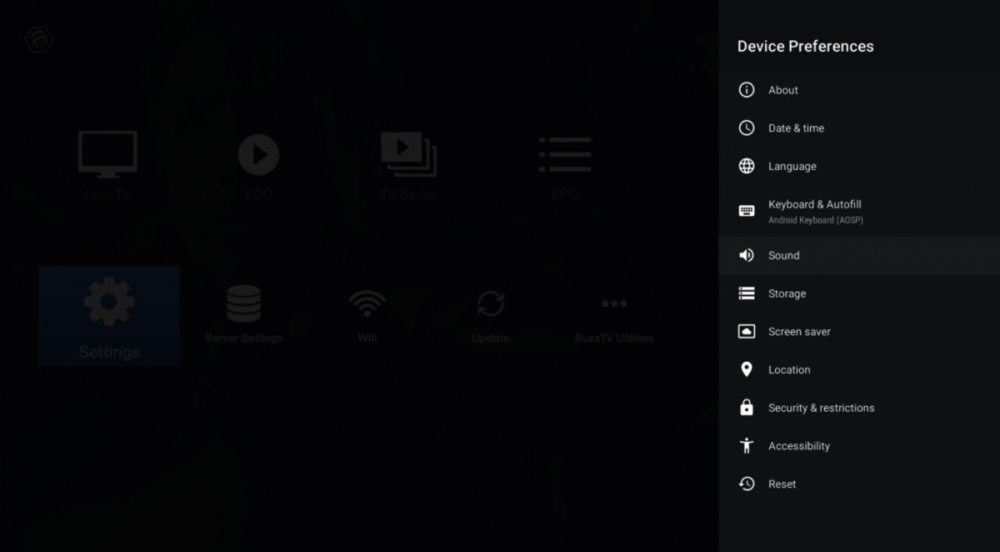Click the Accessibility person icon
This screenshot has height=552, width=1000.
(746, 446)
